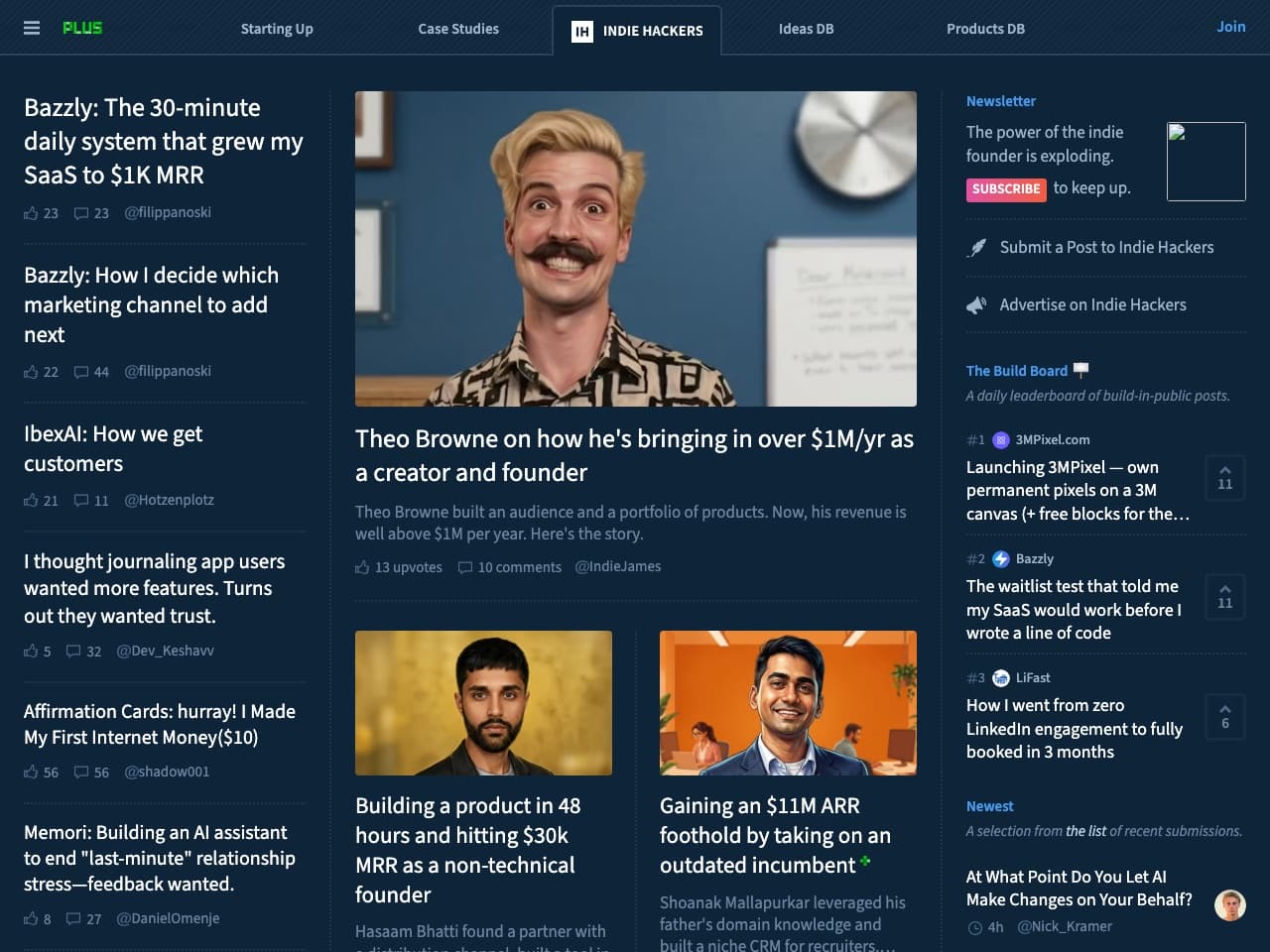Upvote the Memori AI assistant post
The width and height of the screenshot is (1270, 952).
(x=31, y=919)
